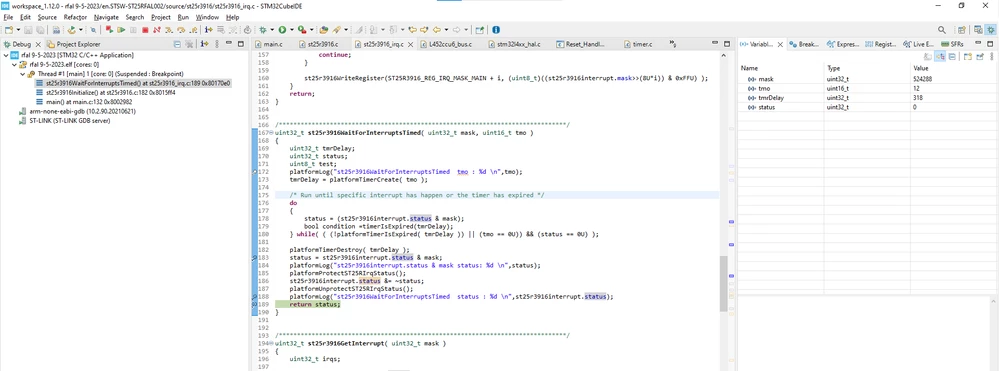Screen dimensions: 999x371
Task: Open the Window menu
Action: [207, 17]
